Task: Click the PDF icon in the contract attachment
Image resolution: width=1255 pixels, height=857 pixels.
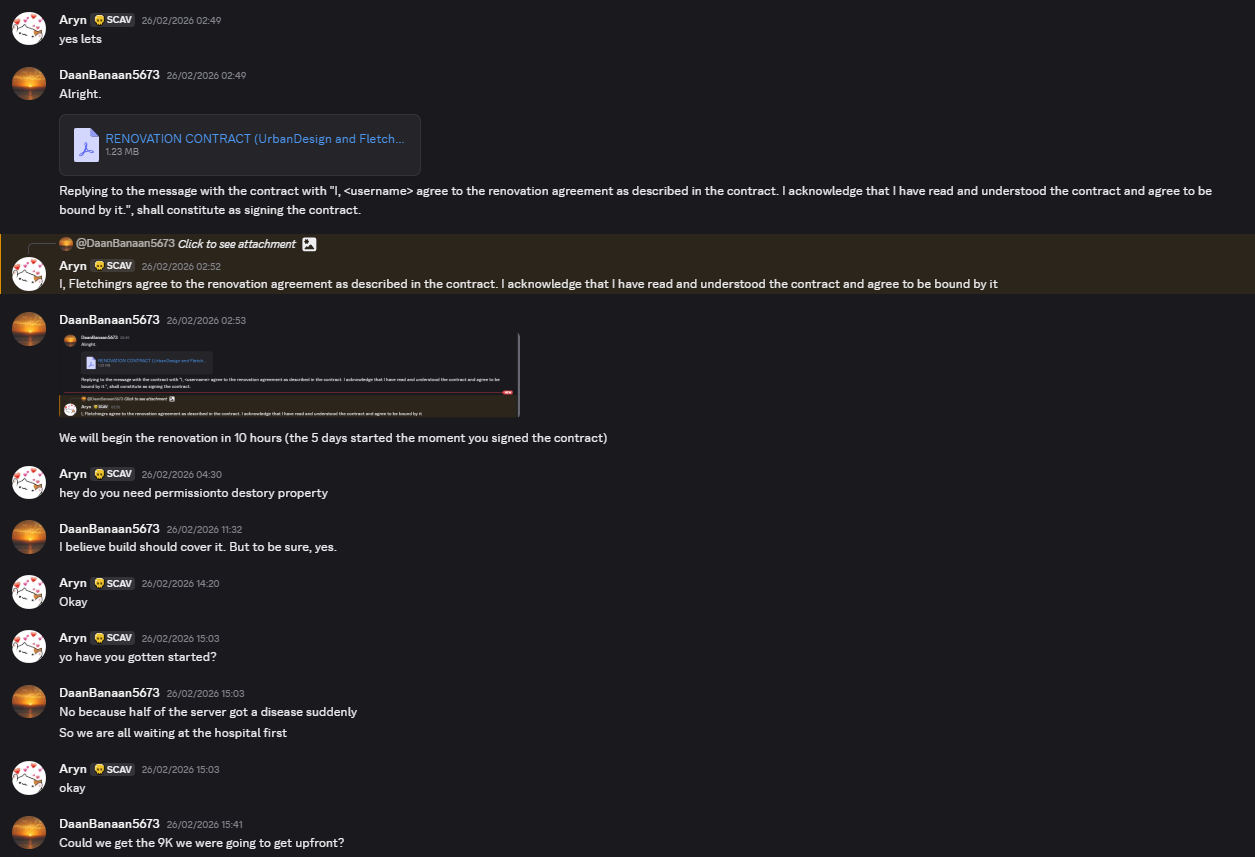Action: click(x=86, y=145)
